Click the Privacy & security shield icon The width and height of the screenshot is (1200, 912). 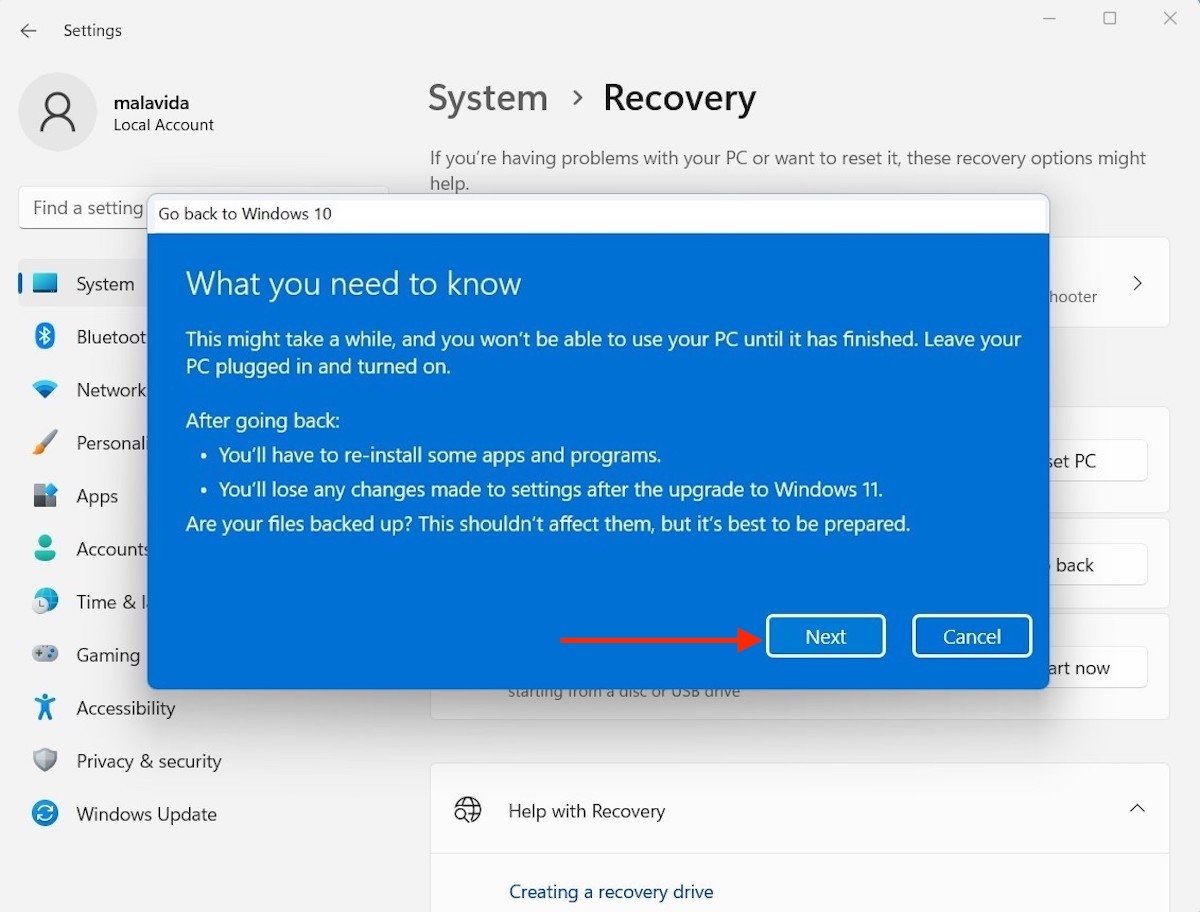click(x=45, y=761)
